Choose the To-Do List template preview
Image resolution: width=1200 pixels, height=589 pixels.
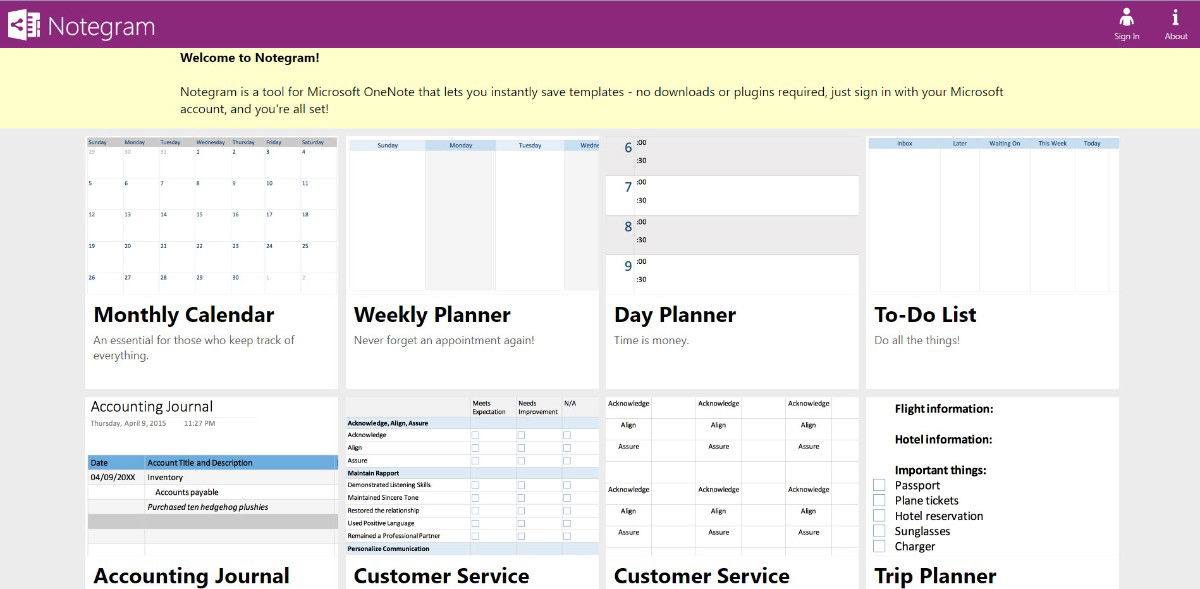(x=992, y=215)
